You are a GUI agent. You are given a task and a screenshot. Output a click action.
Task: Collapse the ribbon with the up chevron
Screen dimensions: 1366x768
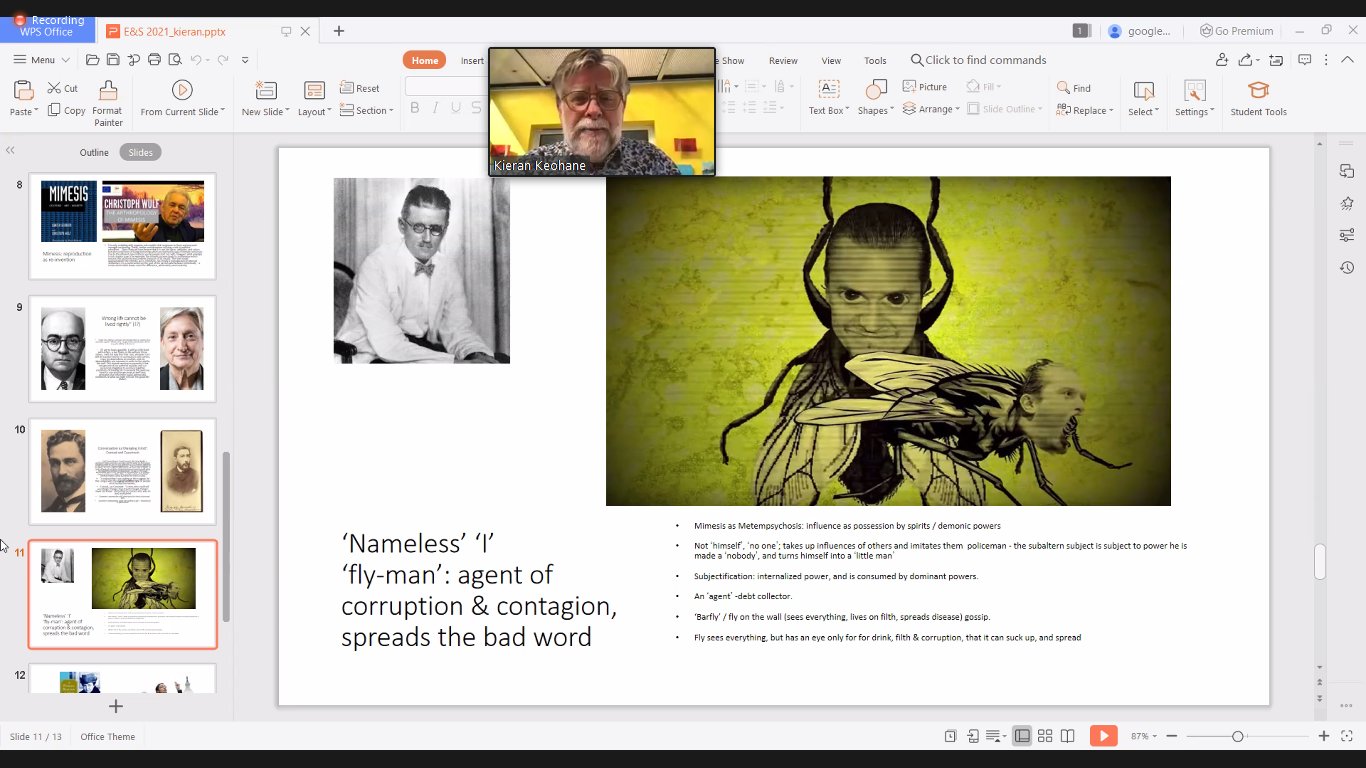click(x=1346, y=60)
